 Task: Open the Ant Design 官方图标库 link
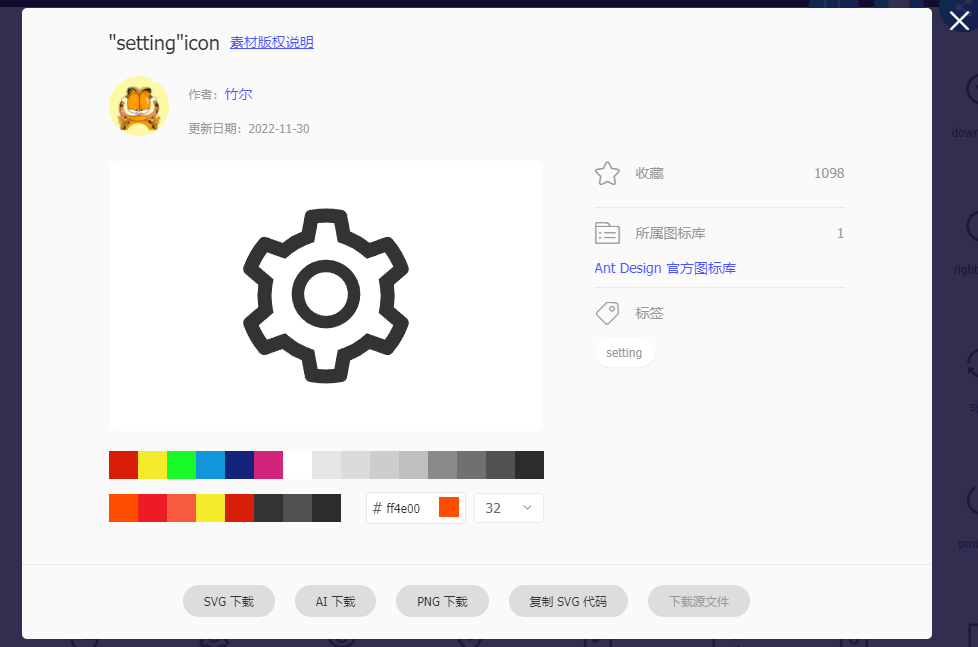[665, 268]
